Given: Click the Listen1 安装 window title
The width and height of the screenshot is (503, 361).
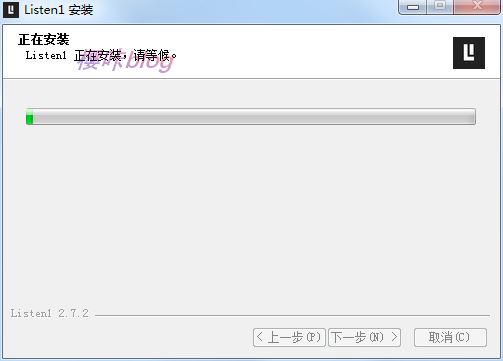Looking at the screenshot, I should [x=58, y=10].
